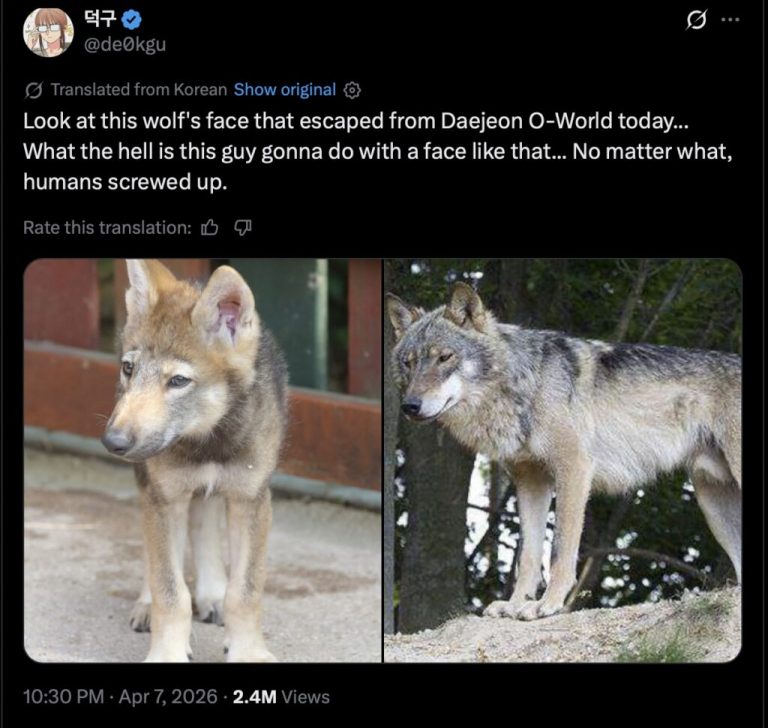
Task: Click the Translated from Korean label
Action: 138,90
